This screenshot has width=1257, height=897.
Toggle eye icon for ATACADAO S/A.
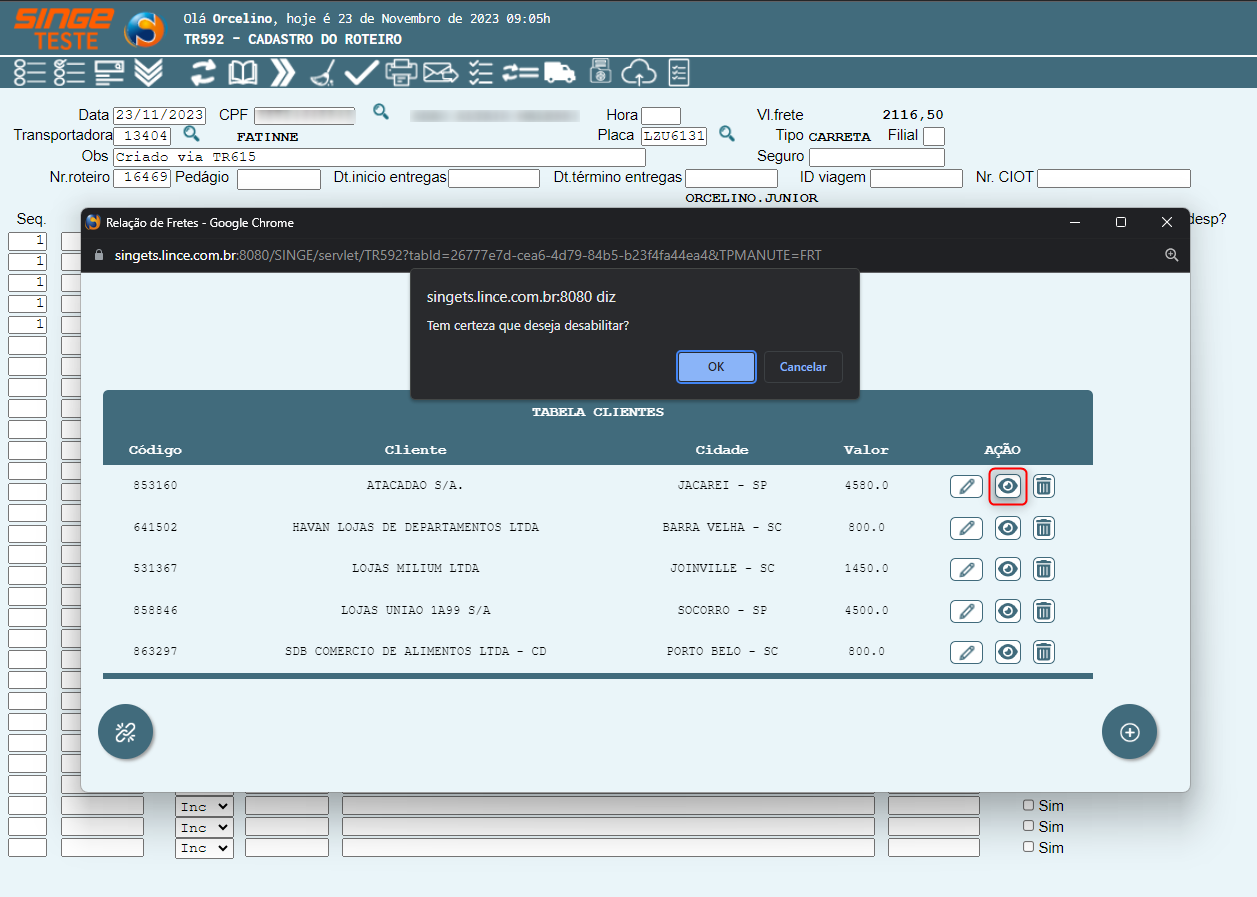click(1008, 486)
